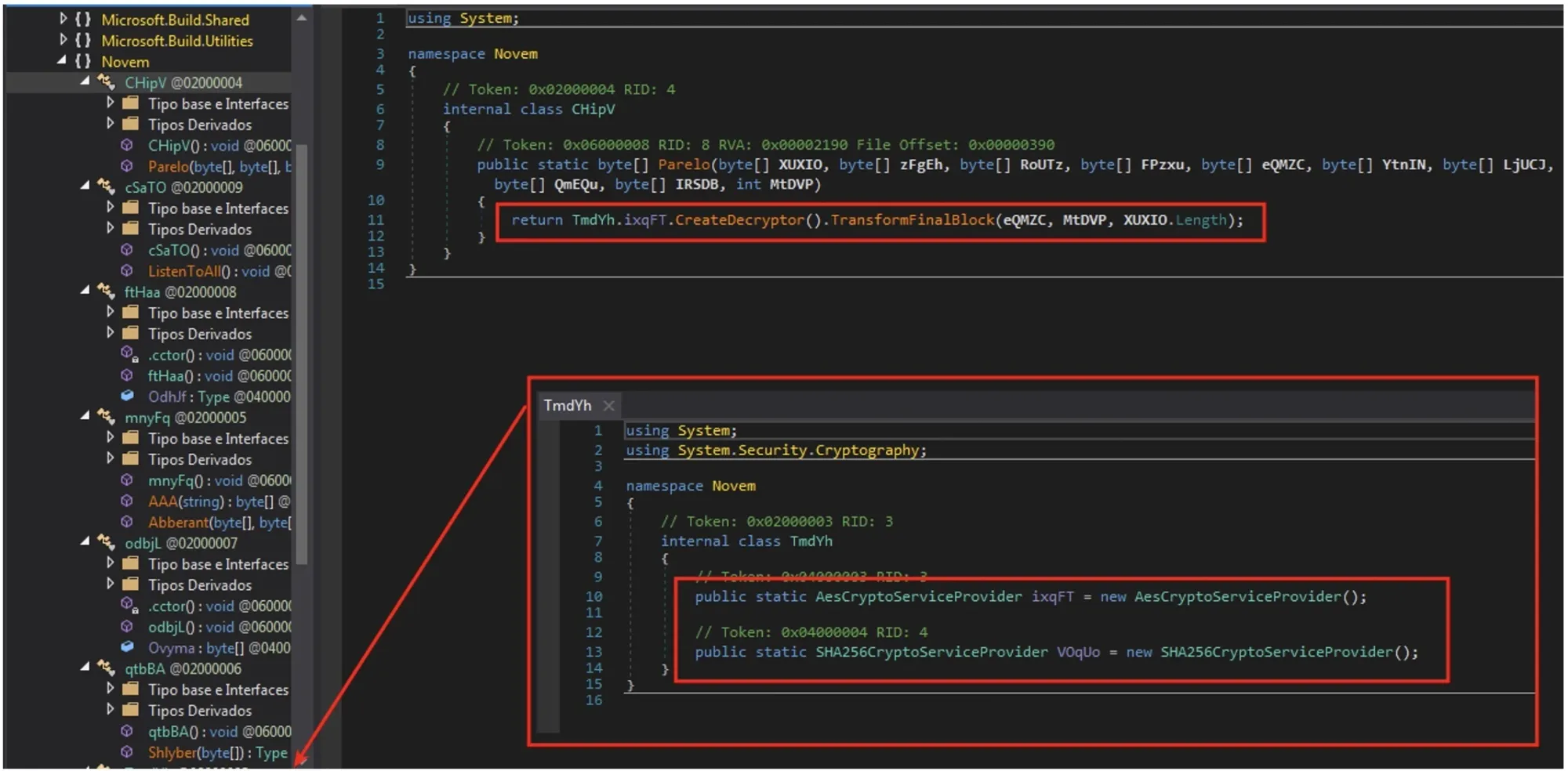1568x771 pixels.
Task: Switch to the TmdYh tab
Action: pyautogui.click(x=568, y=405)
